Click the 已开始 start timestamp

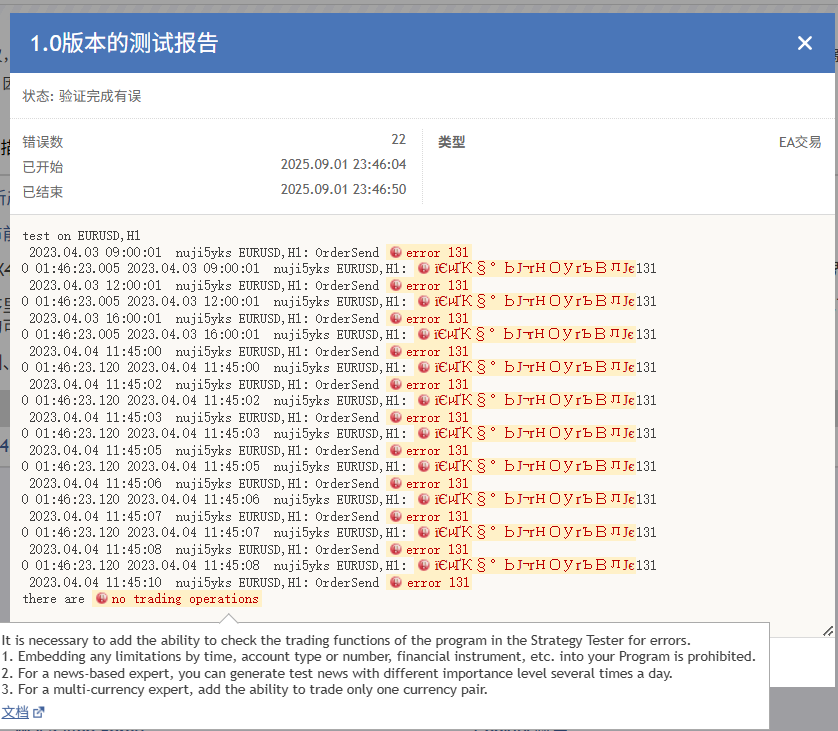[343, 164]
